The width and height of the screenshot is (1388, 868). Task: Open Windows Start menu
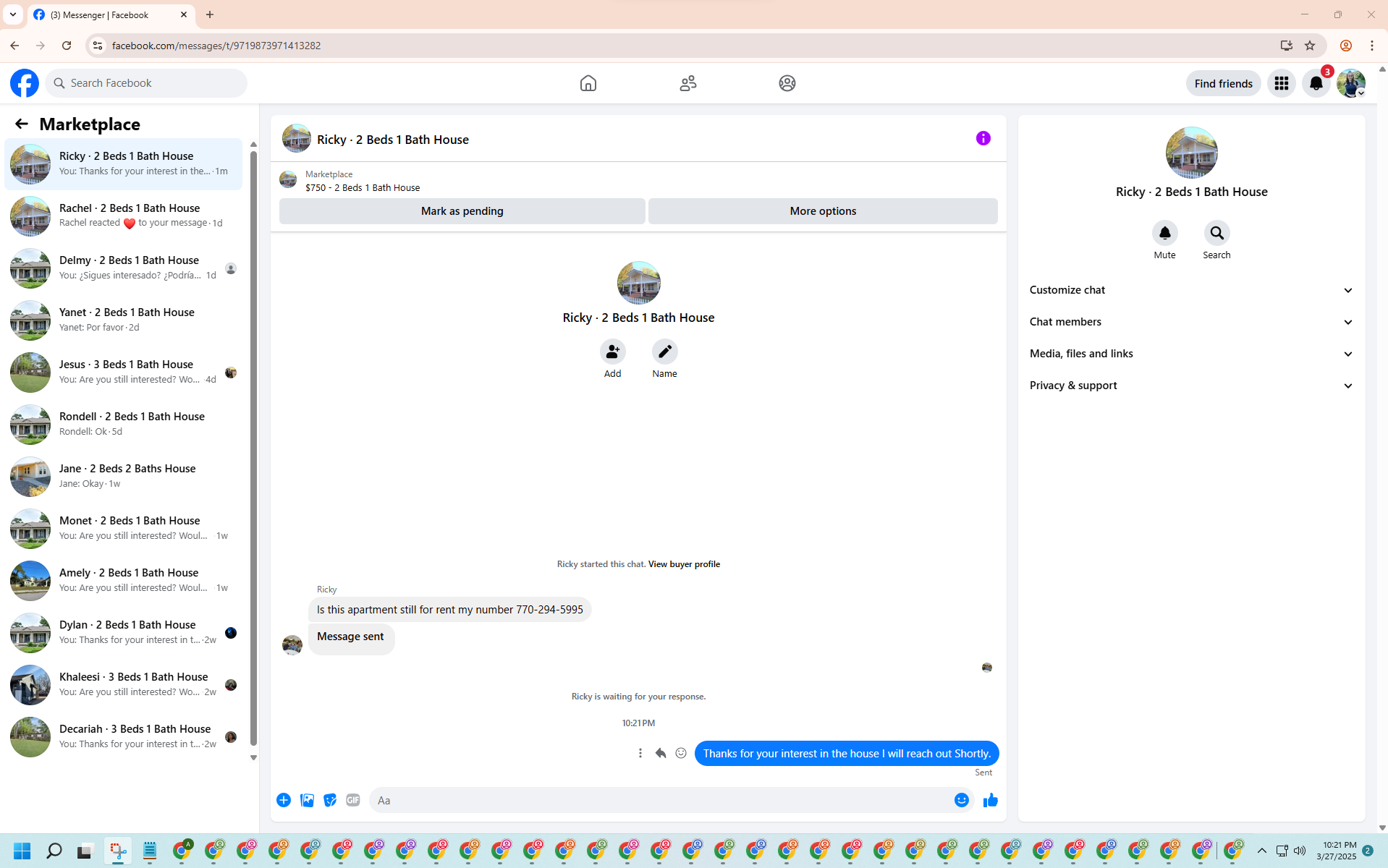click(x=22, y=851)
